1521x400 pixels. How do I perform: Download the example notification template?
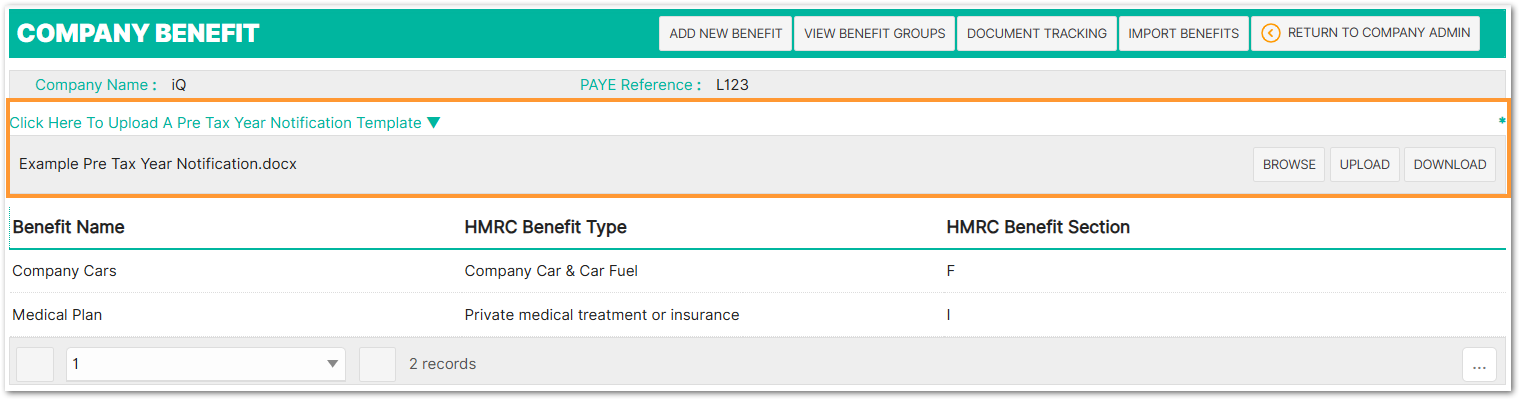pos(1449,165)
